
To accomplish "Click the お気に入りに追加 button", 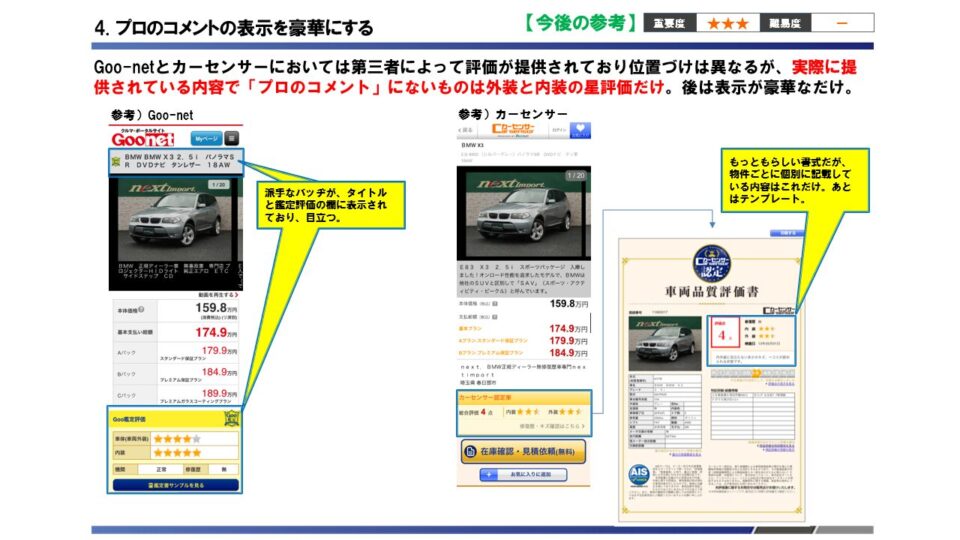I will pyautogui.click(x=523, y=474).
